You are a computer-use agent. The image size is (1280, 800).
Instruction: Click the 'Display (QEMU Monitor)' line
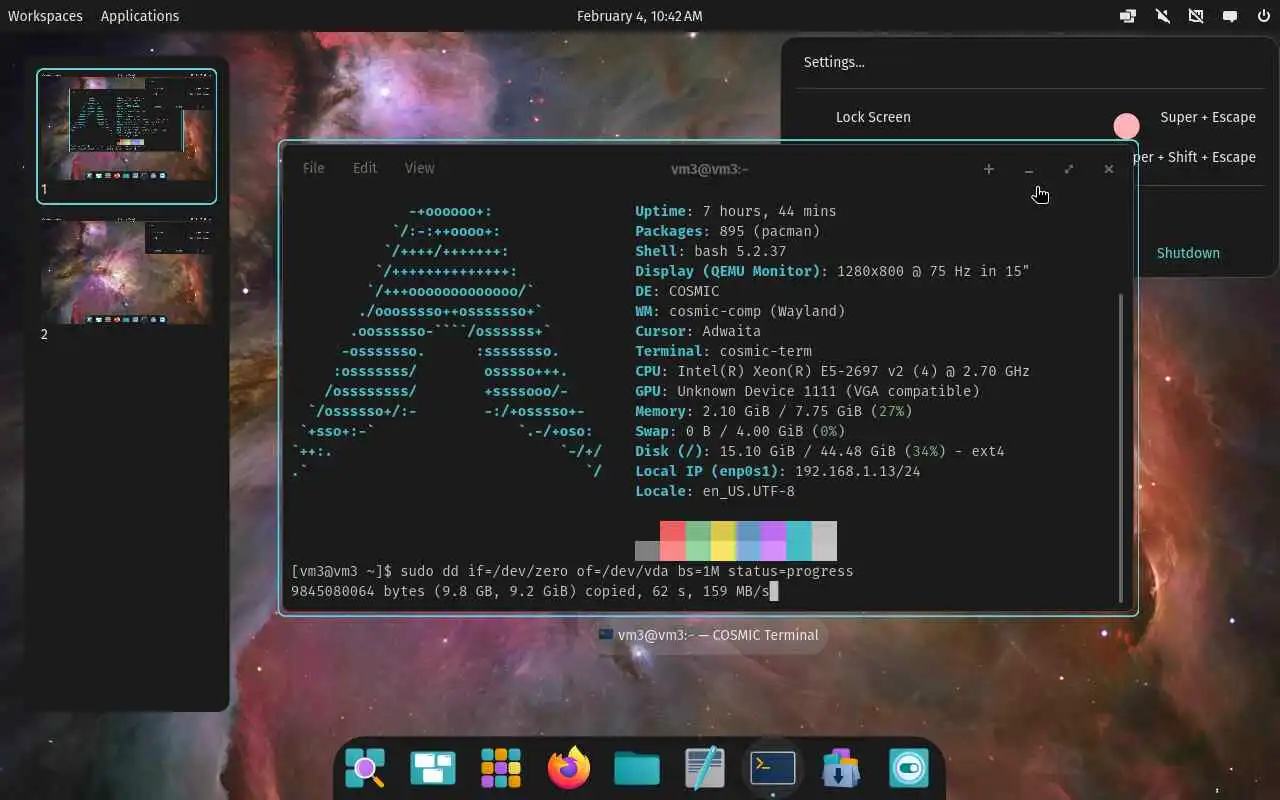tap(832, 271)
